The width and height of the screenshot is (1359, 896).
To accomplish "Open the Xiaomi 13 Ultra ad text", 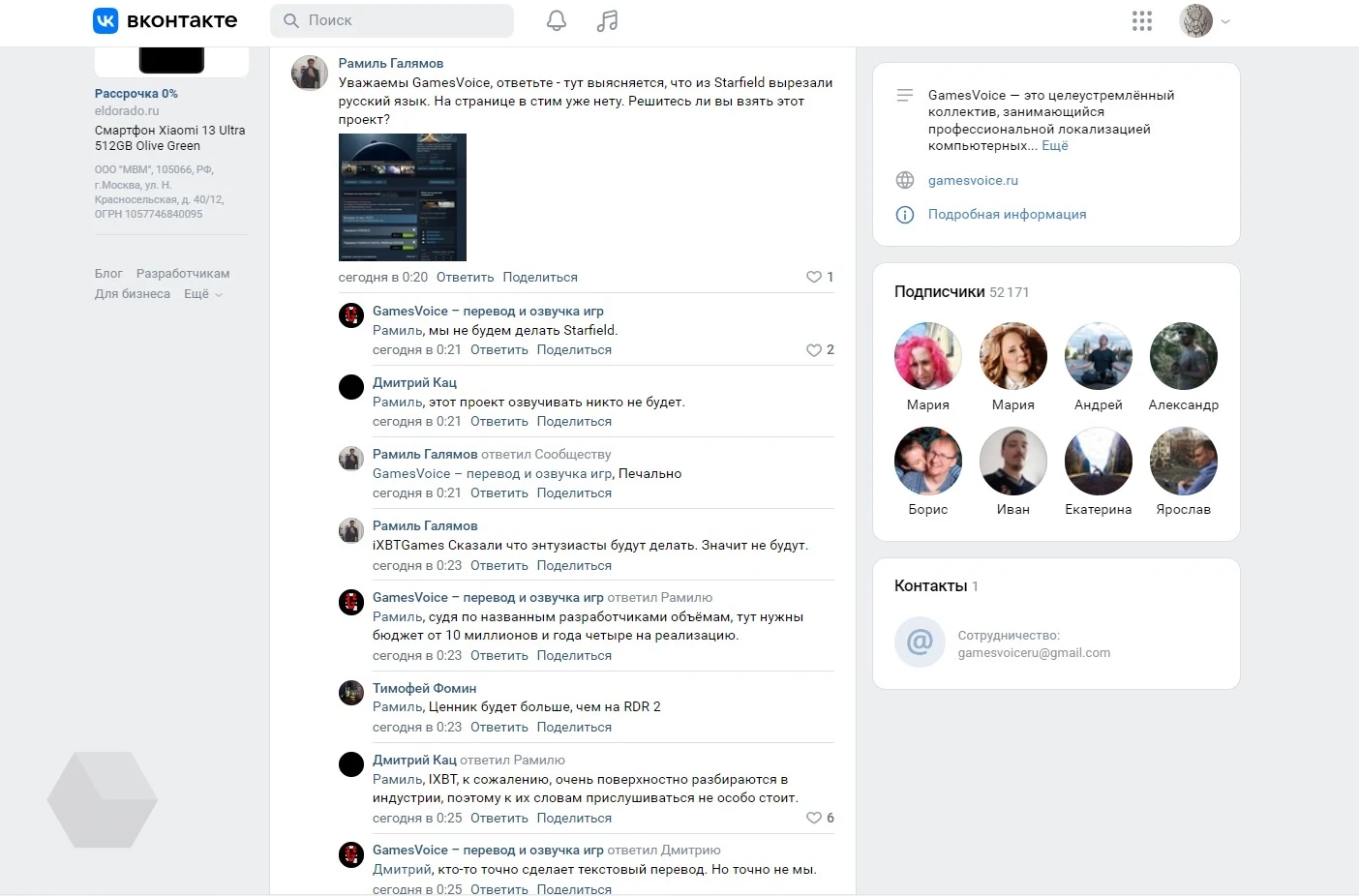I will coord(170,138).
